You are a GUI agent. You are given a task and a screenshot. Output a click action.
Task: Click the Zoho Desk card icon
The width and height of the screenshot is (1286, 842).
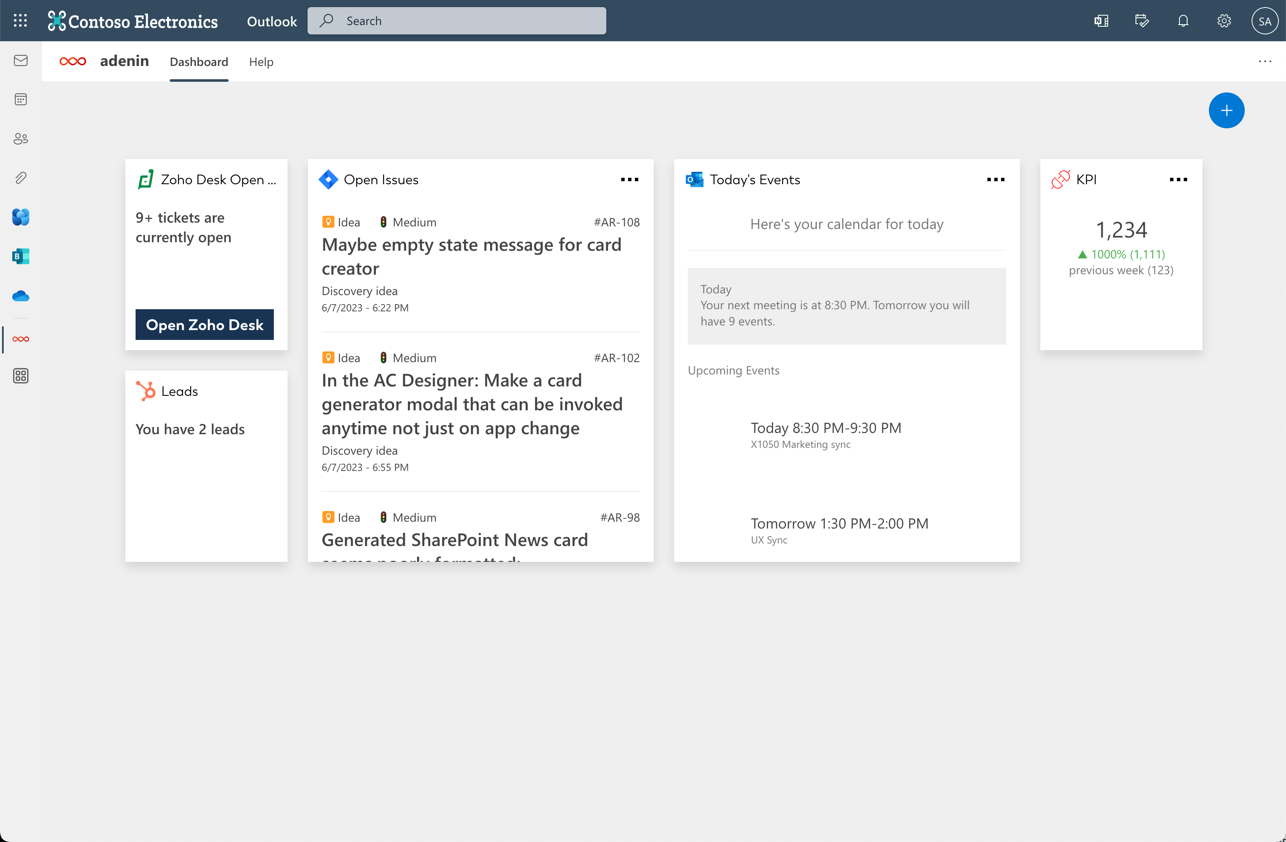(146, 179)
